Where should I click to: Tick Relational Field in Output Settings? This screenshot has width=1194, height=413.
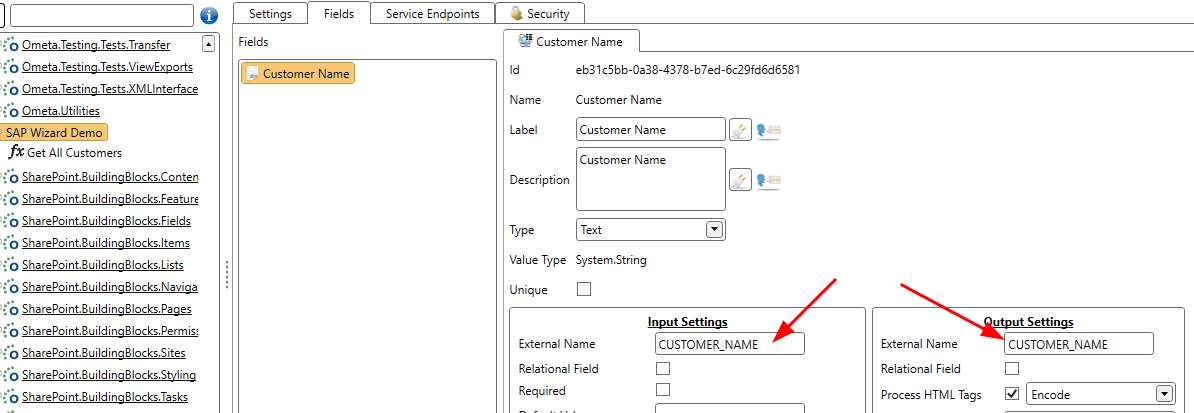pos(1012,369)
